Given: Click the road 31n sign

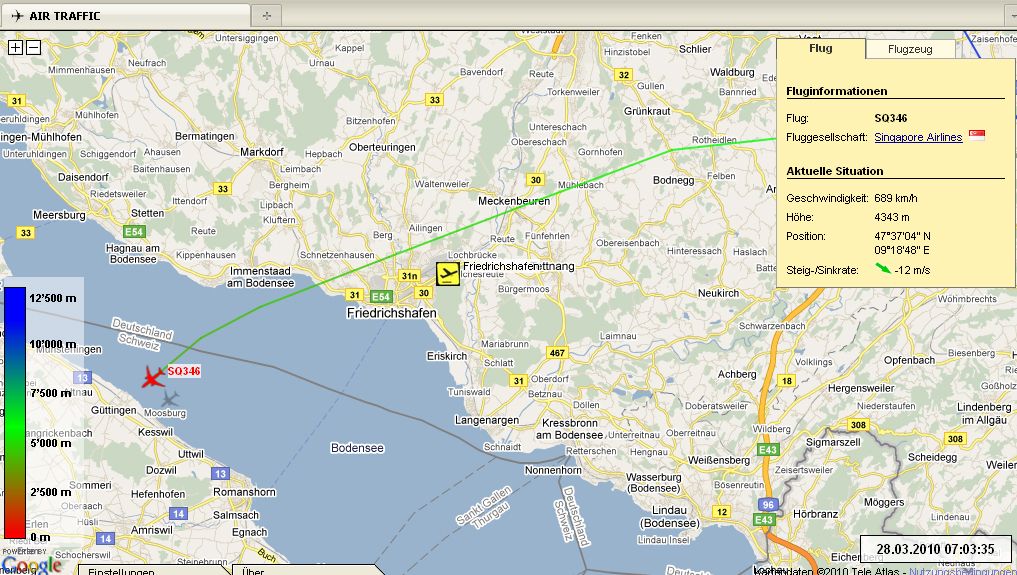Looking at the screenshot, I should click(x=409, y=276).
